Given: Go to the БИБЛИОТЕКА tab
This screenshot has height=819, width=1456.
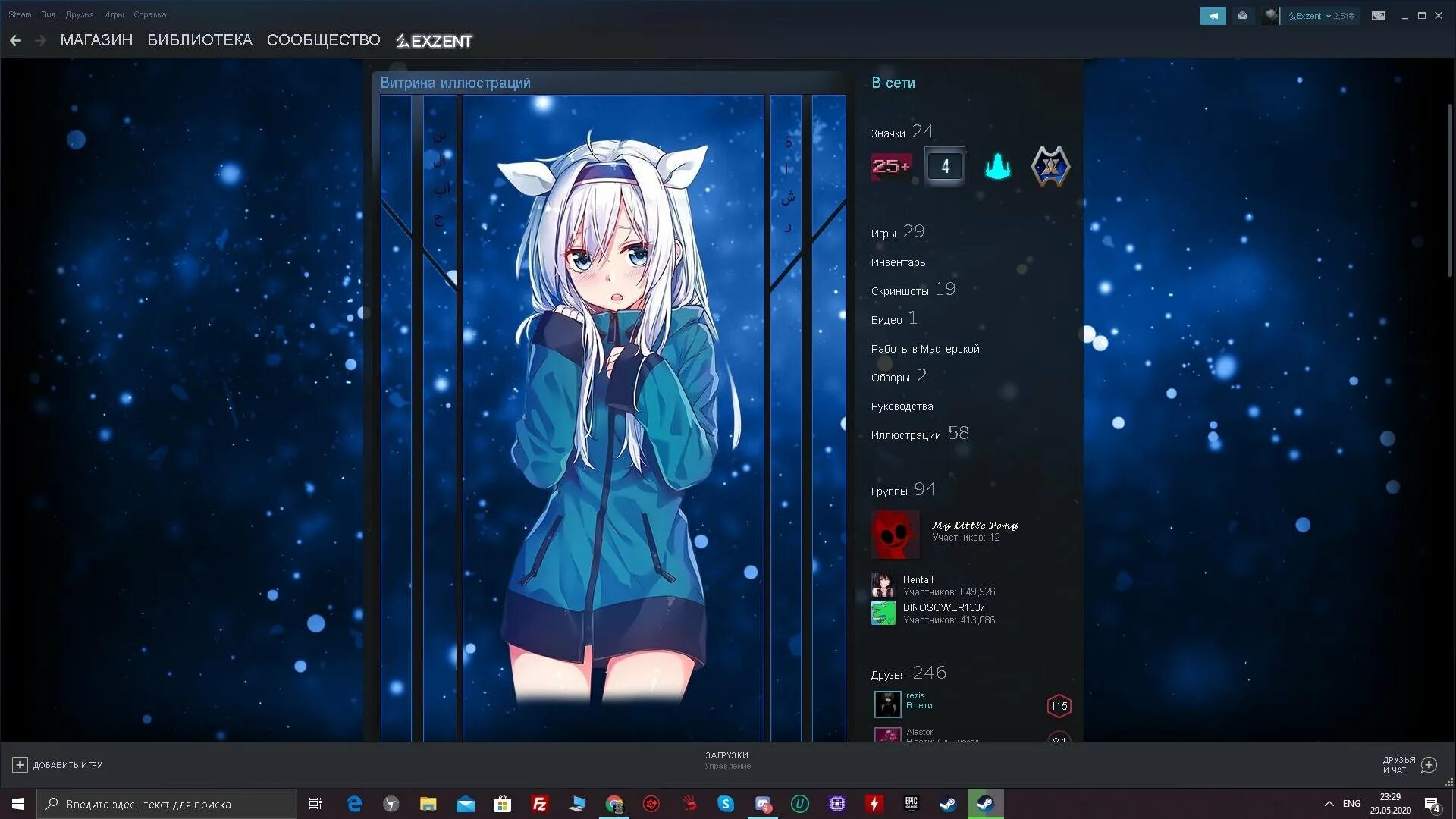Looking at the screenshot, I should 199,40.
